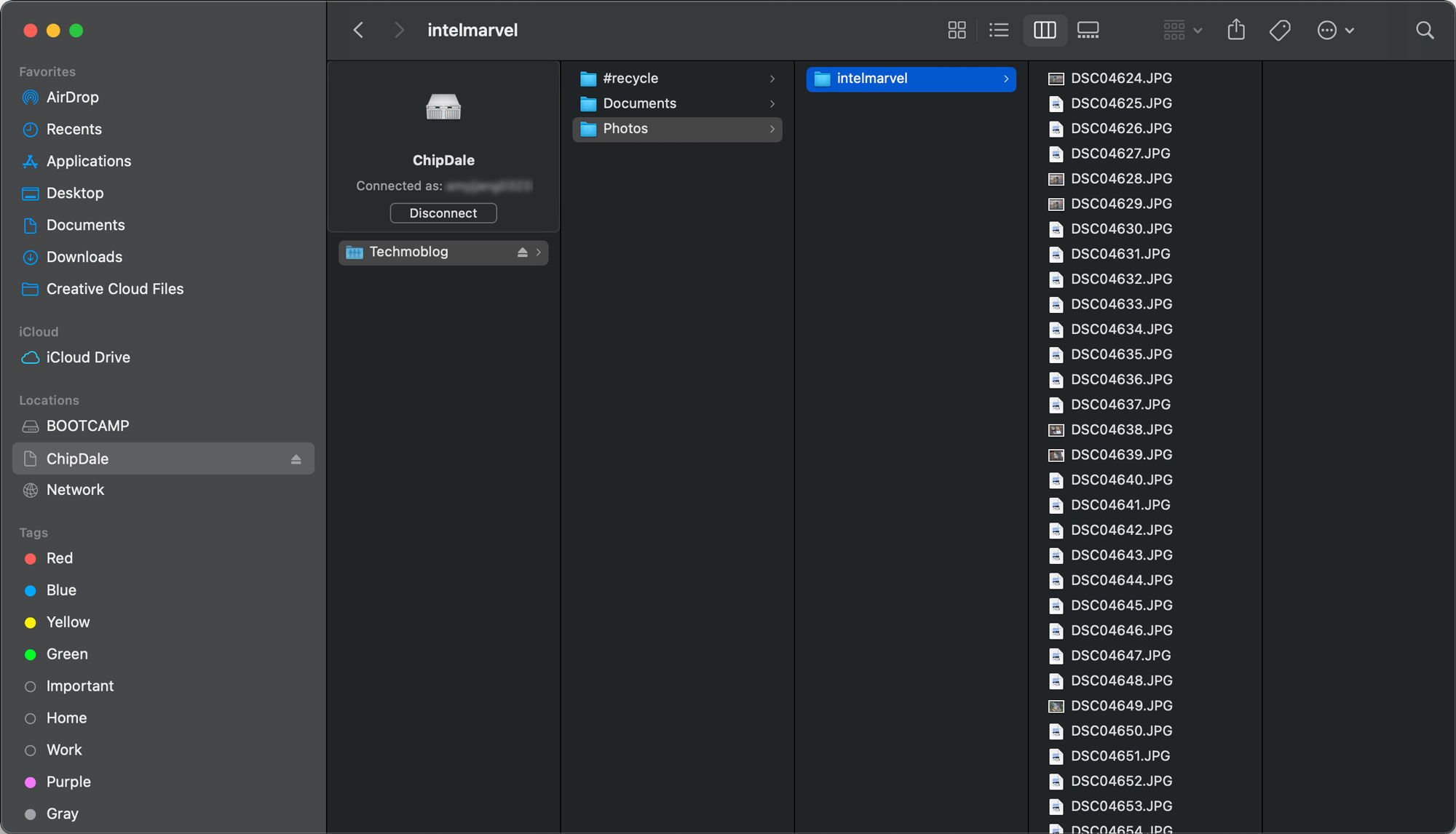Open the group-by options dropdown
This screenshot has width=1456, height=834.
click(x=1182, y=31)
